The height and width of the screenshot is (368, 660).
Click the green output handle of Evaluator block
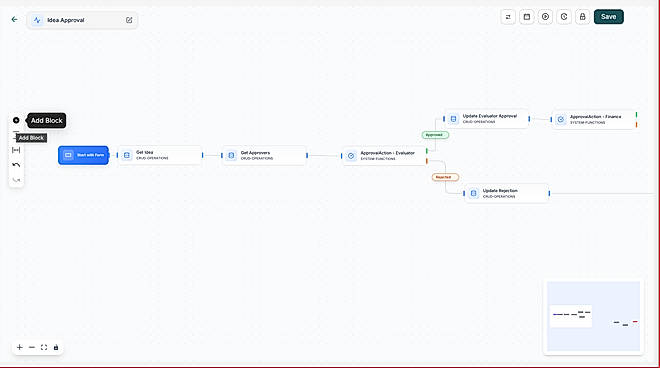click(427, 151)
